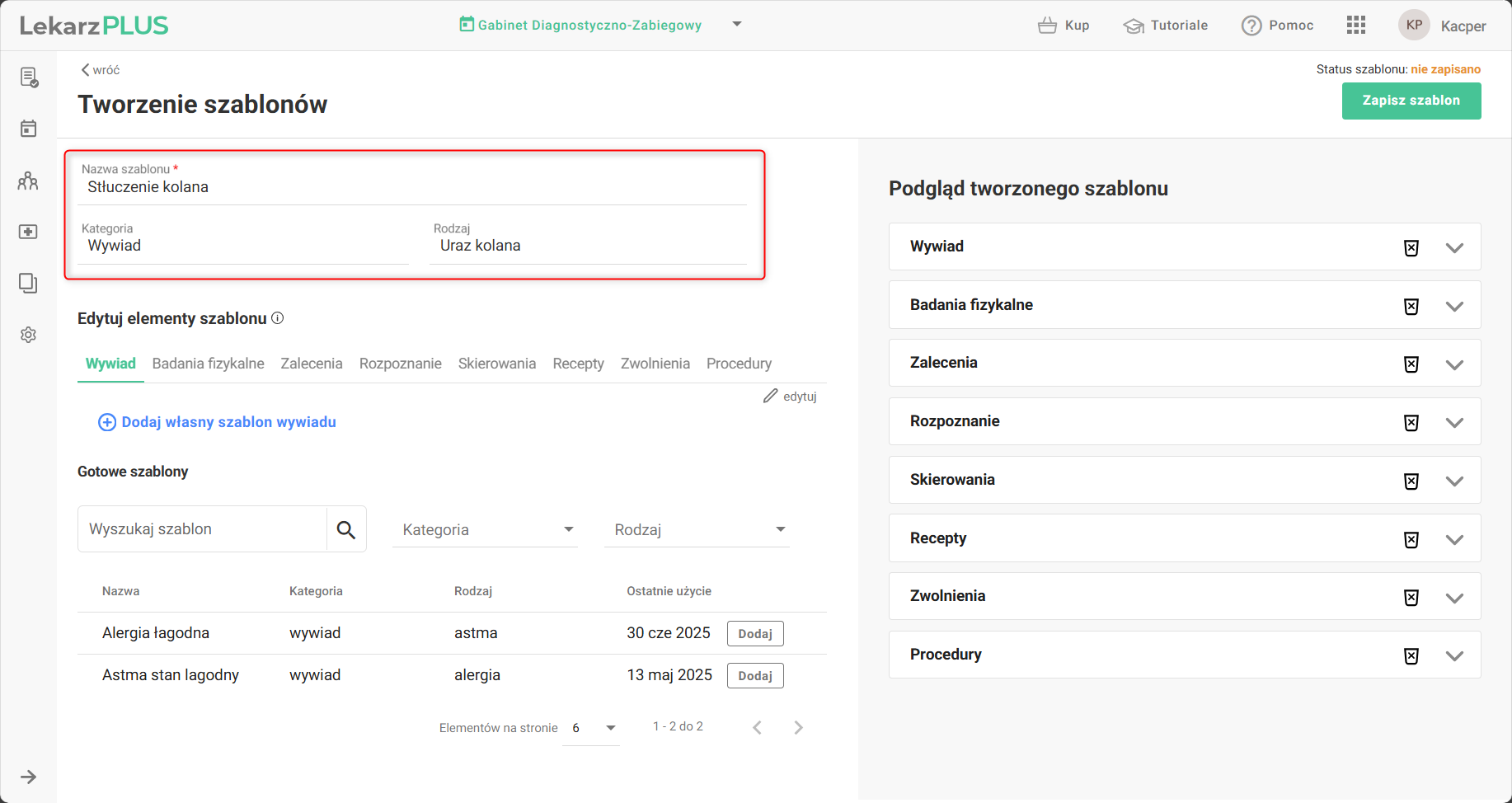The width and height of the screenshot is (1512, 803).
Task: Open the clinic selector dropdown arrow
Action: click(x=737, y=25)
